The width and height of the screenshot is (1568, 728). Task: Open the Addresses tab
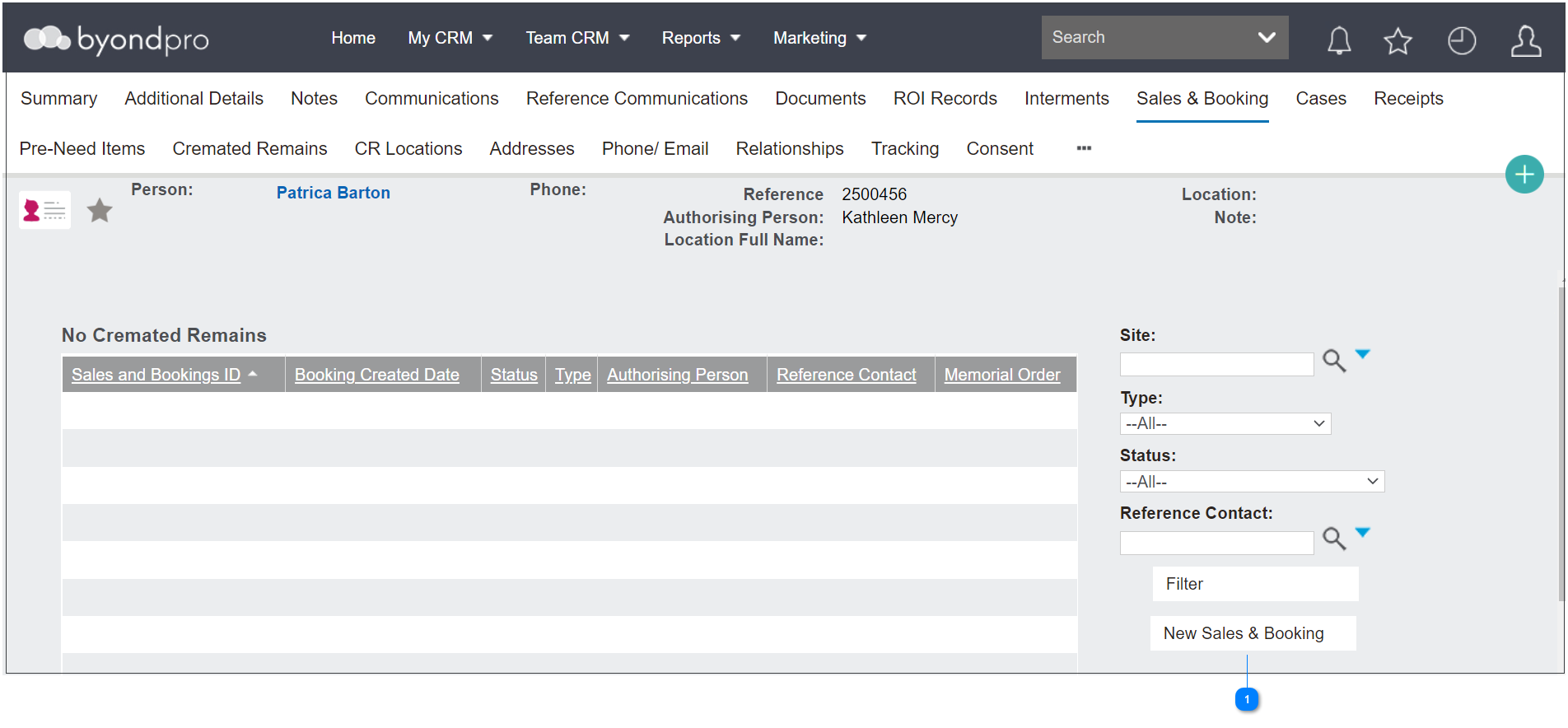pyautogui.click(x=532, y=149)
